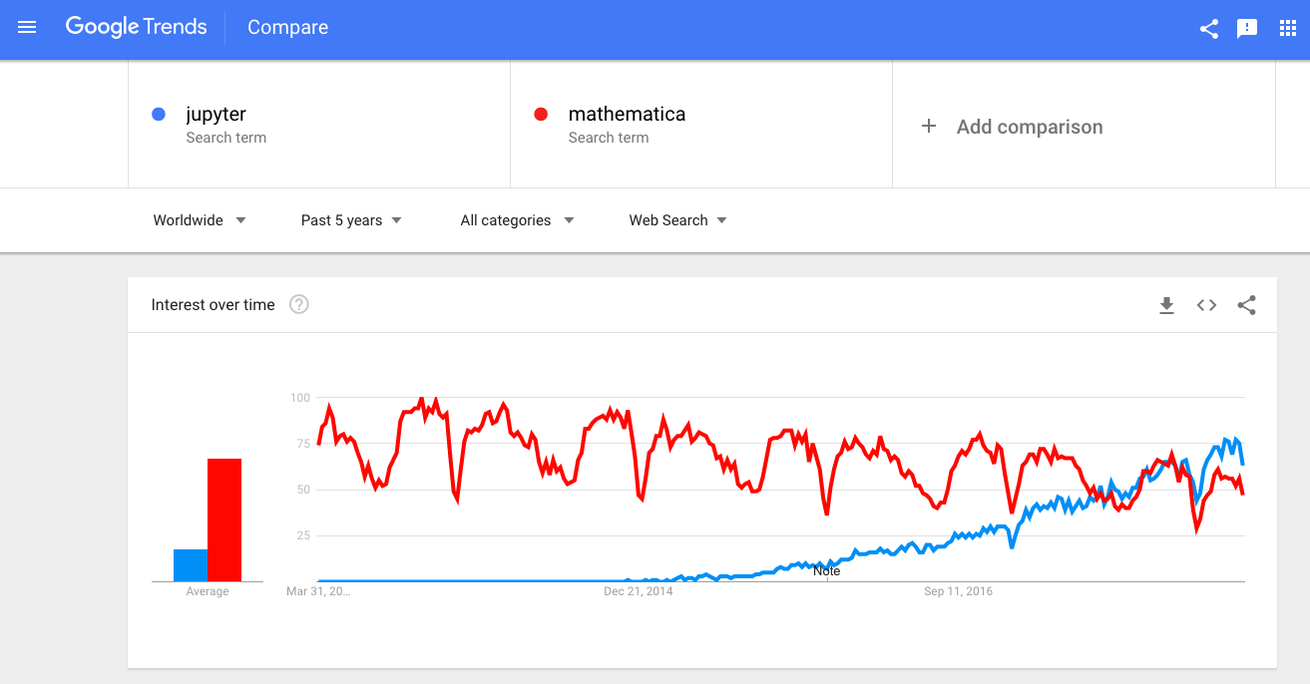1310x684 pixels.
Task: Click the Google Trends logo
Action: pos(136,28)
